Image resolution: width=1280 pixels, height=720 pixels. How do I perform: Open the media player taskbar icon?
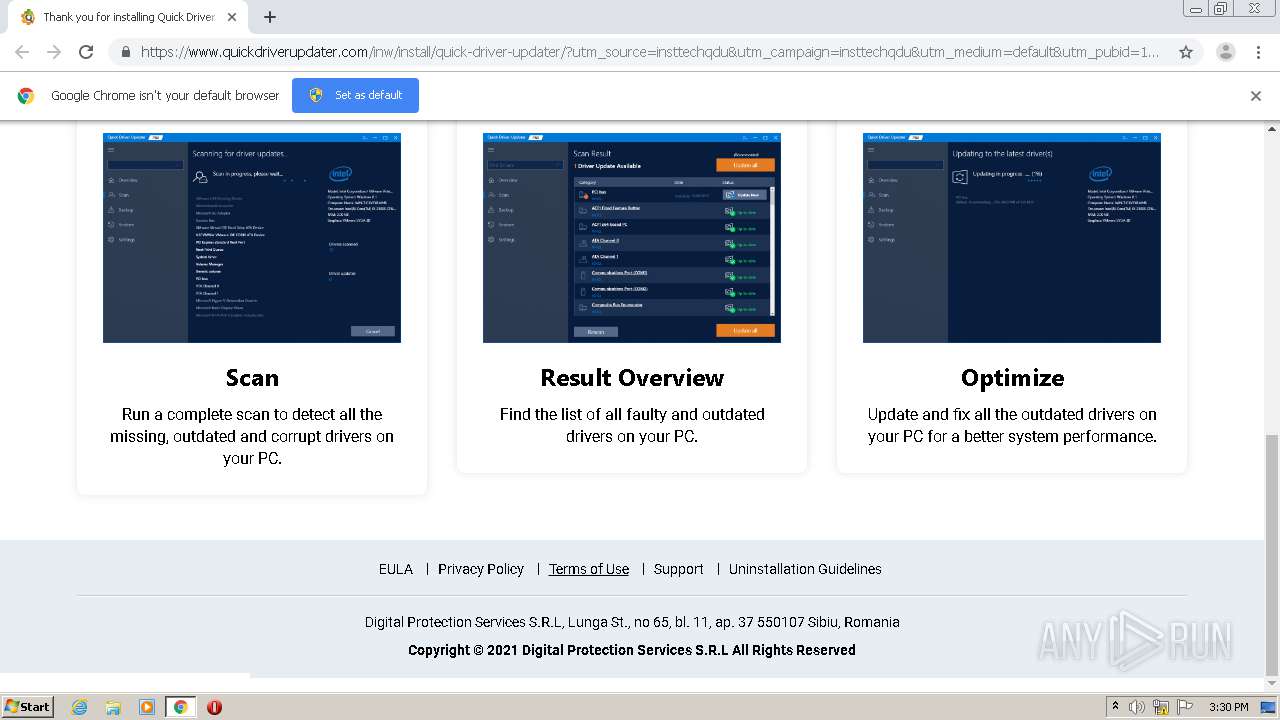click(147, 707)
